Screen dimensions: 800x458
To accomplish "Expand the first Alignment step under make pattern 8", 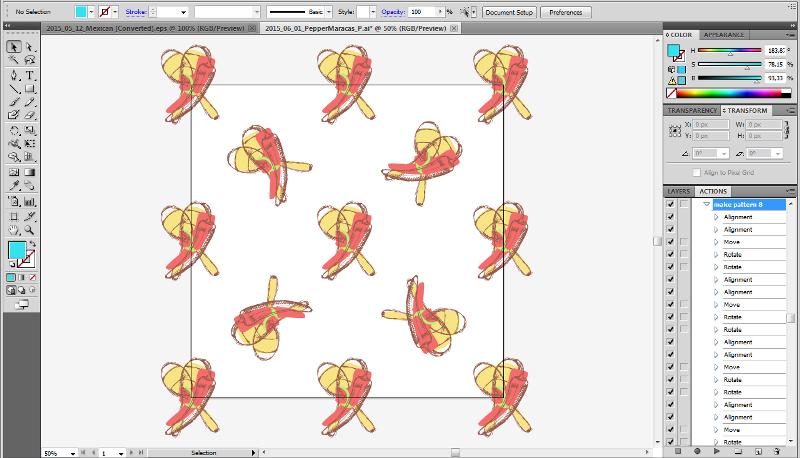I will tap(716, 217).
